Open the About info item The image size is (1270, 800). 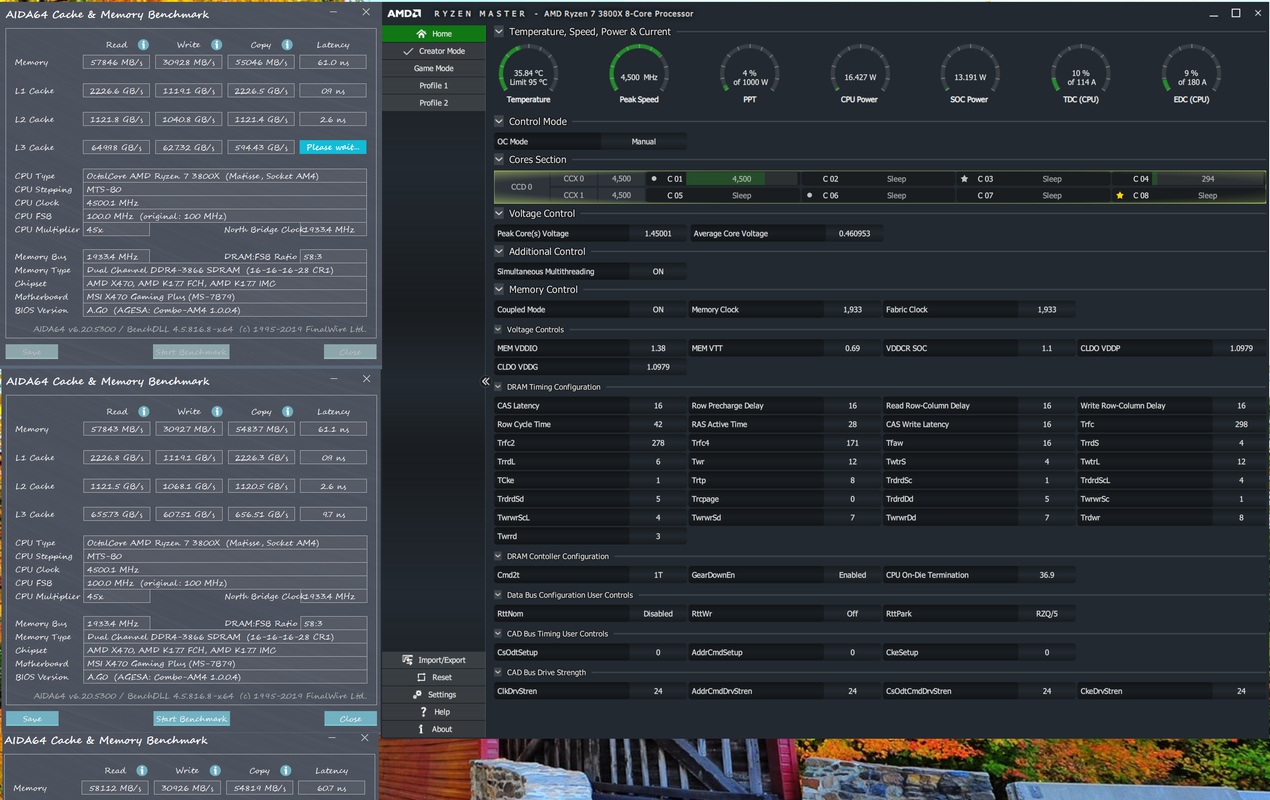point(422,729)
